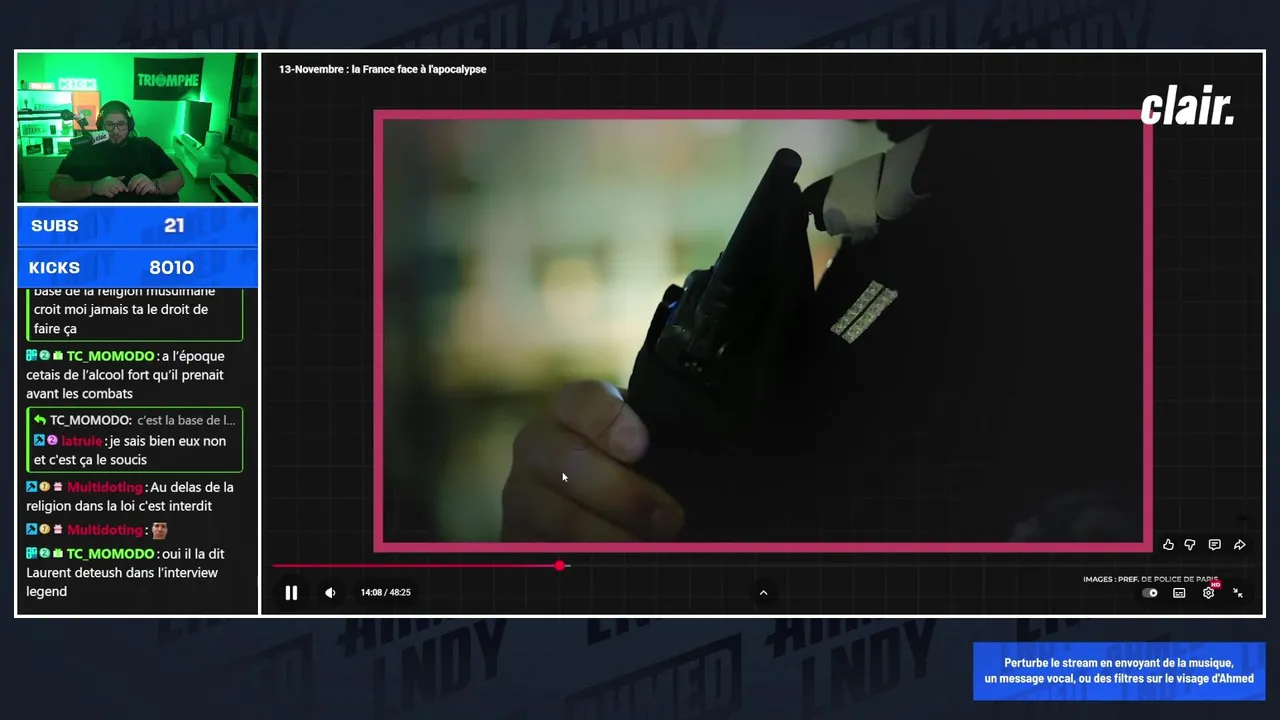Click the 14:08 / 48:25 time display
Viewport: 1280px width, 720px height.
pyautogui.click(x=386, y=593)
